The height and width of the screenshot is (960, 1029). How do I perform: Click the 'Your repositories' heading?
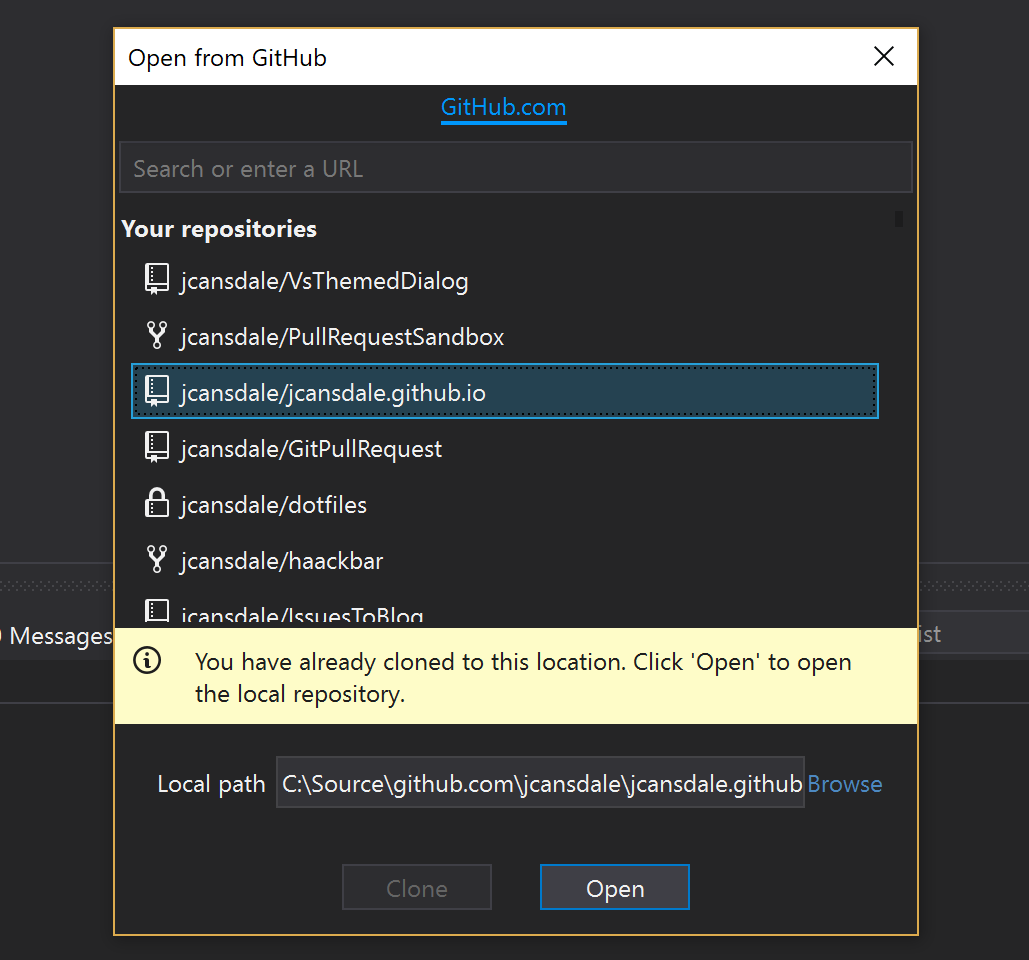[219, 229]
